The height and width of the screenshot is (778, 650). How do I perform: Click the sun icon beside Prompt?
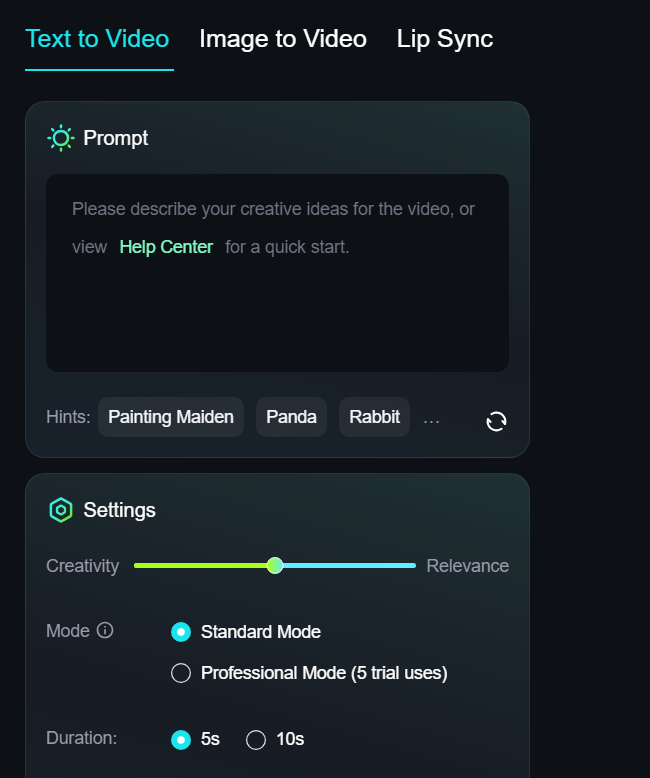tap(61, 138)
